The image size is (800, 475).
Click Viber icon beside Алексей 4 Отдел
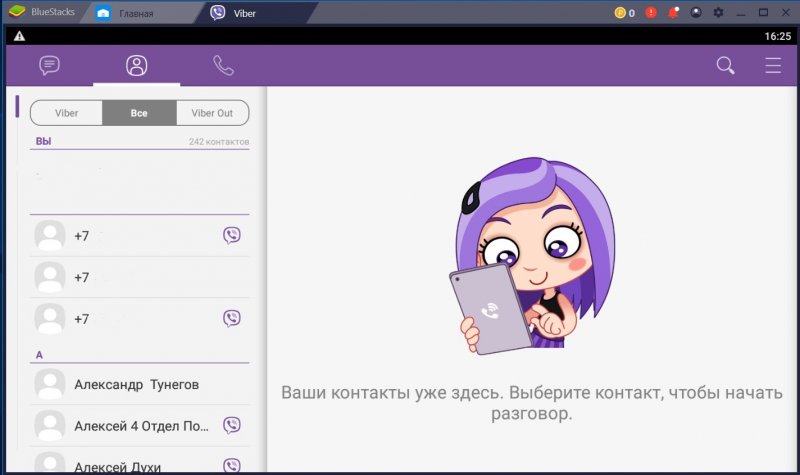click(x=232, y=425)
